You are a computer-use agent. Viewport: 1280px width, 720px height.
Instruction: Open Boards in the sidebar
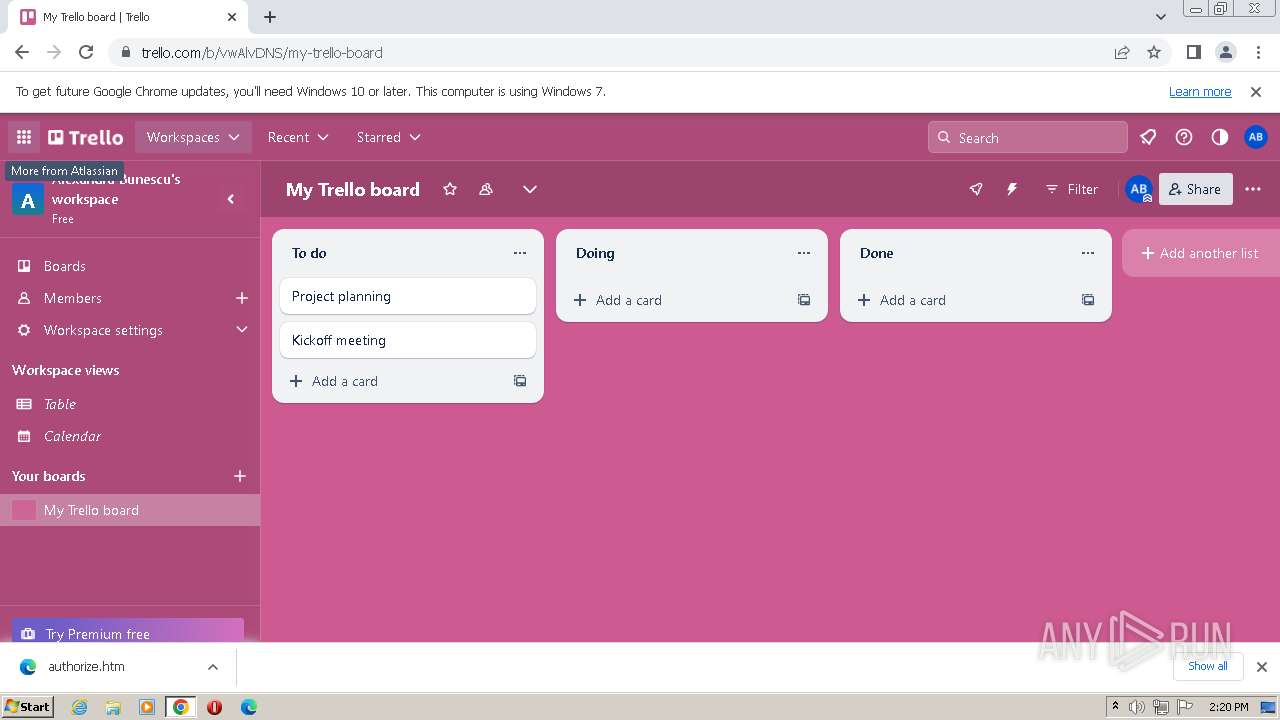[130, 266]
